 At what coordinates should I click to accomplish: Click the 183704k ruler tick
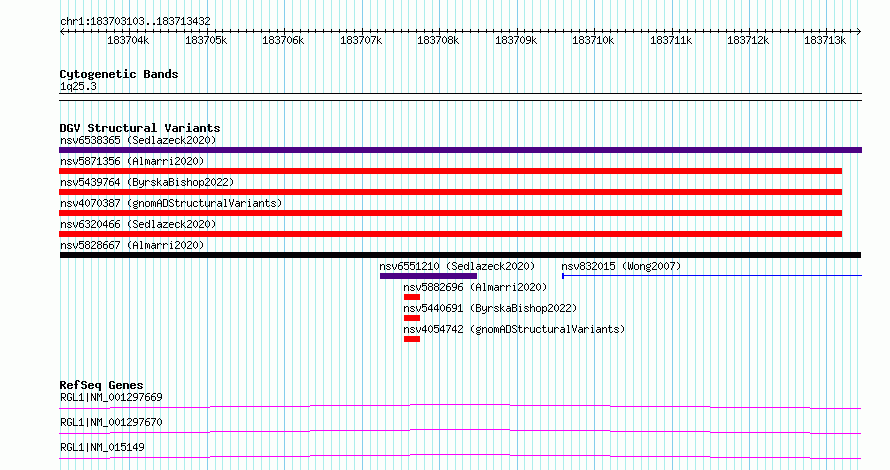(x=128, y=40)
